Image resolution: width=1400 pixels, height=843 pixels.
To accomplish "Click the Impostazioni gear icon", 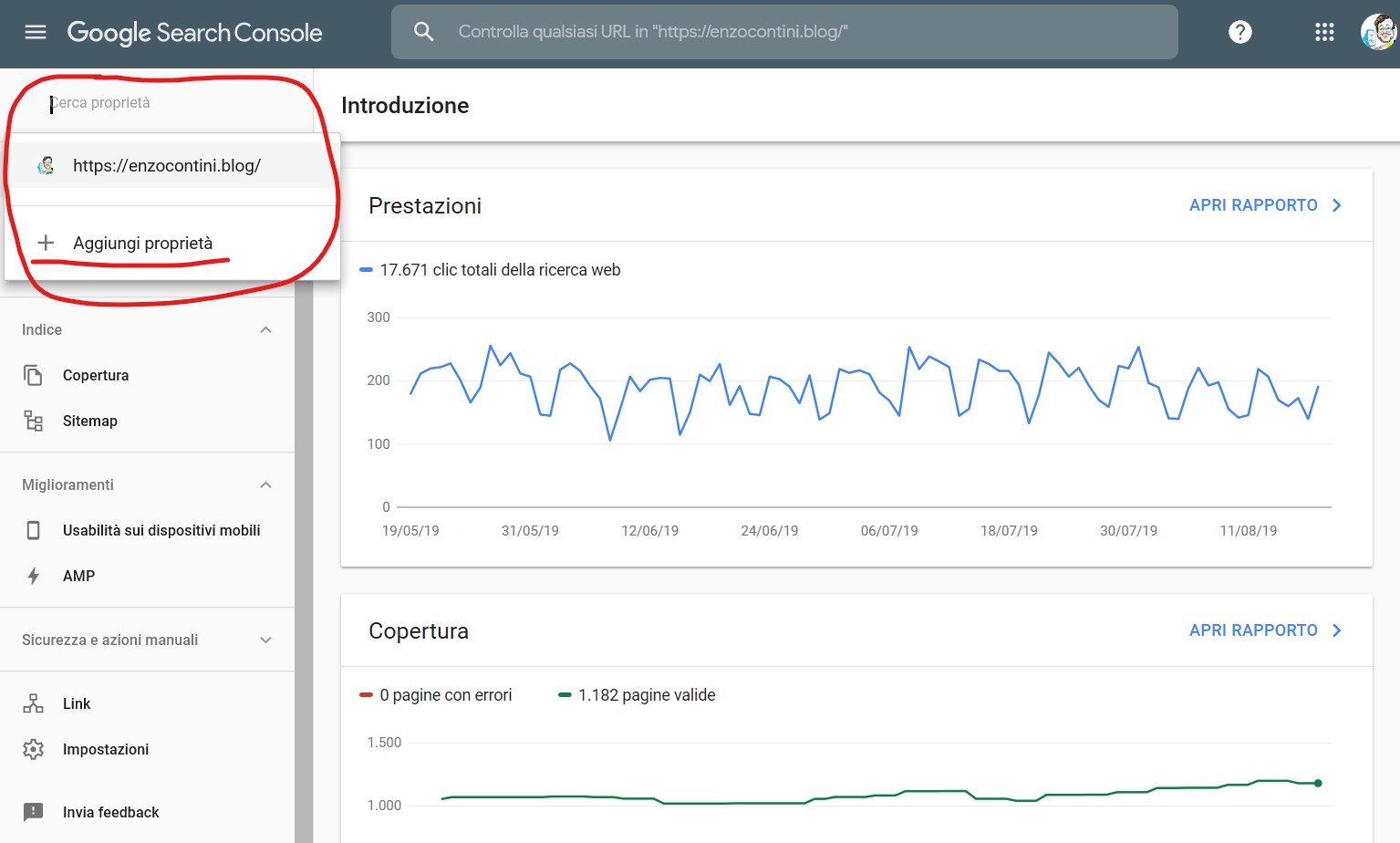I will pos(34,749).
